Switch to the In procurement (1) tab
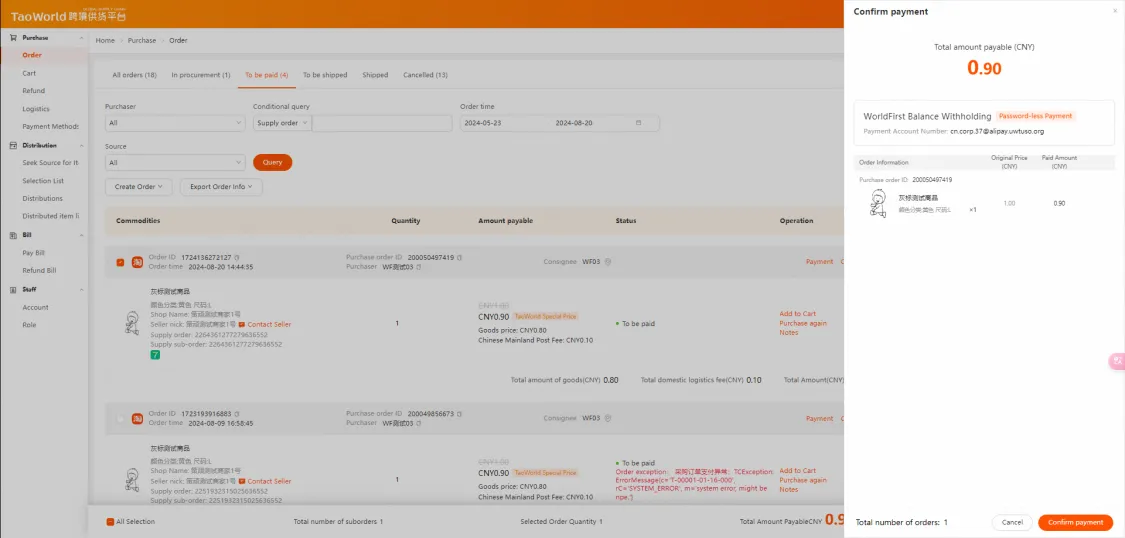The width and height of the screenshot is (1125, 538). tap(201, 75)
